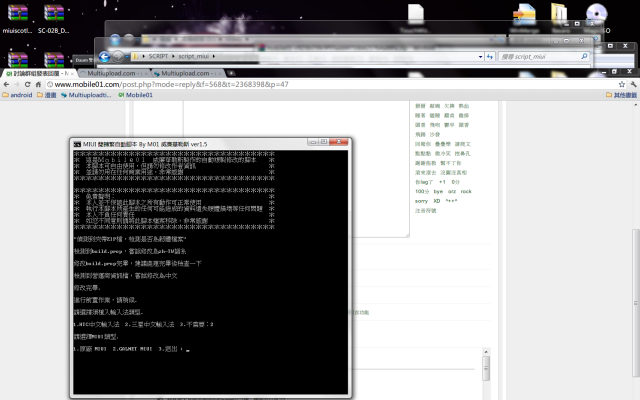This screenshot has width=640, height=400.
Task: Bookmark this page with star icon
Action: click(622, 84)
